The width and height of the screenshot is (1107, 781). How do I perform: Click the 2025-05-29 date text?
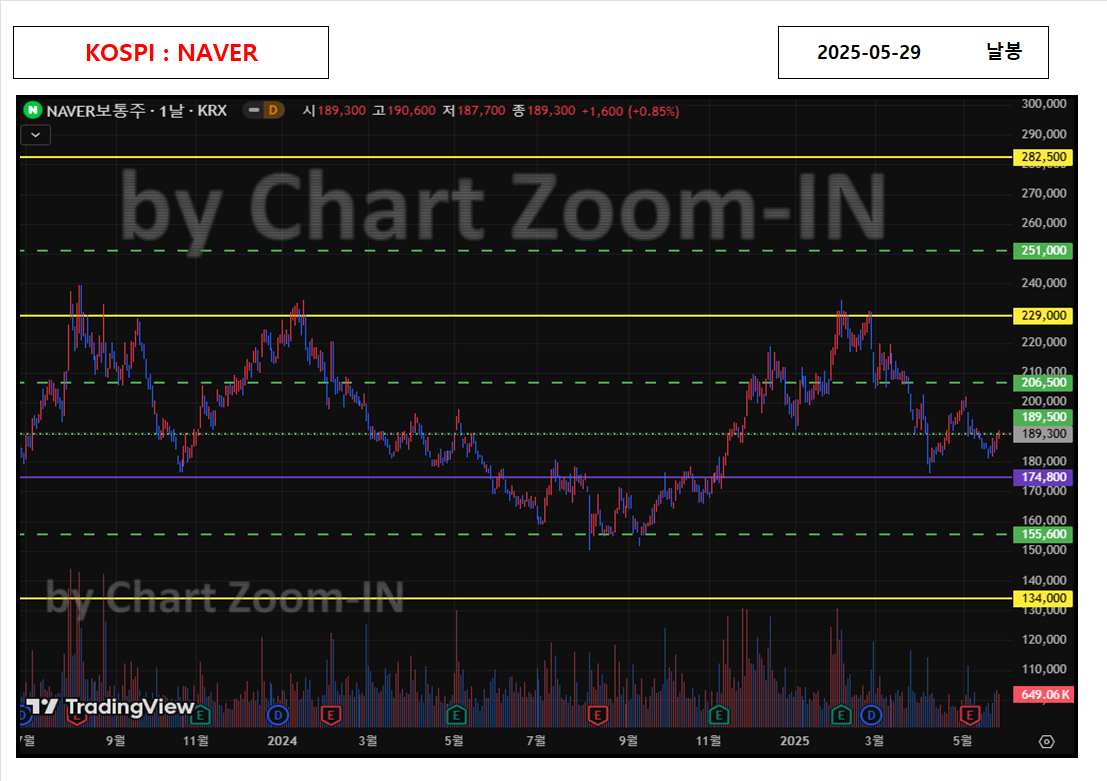click(x=868, y=53)
